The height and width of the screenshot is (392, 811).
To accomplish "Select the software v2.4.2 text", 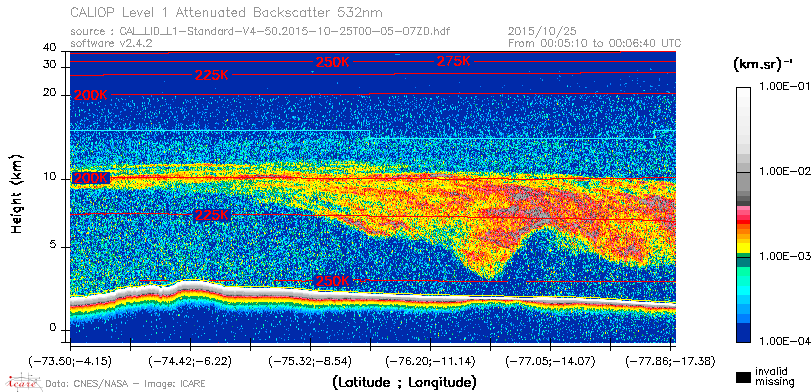I will click(x=111, y=43).
